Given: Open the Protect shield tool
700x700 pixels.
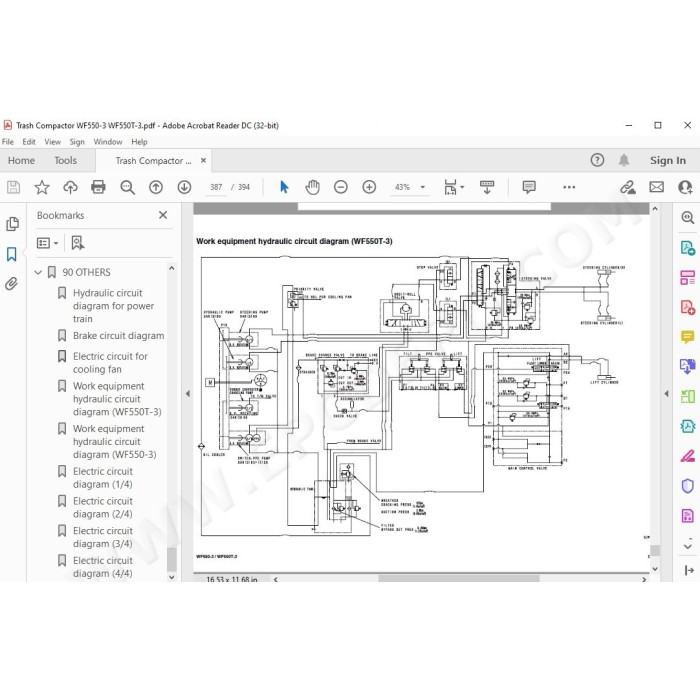Looking at the screenshot, I should (688, 486).
